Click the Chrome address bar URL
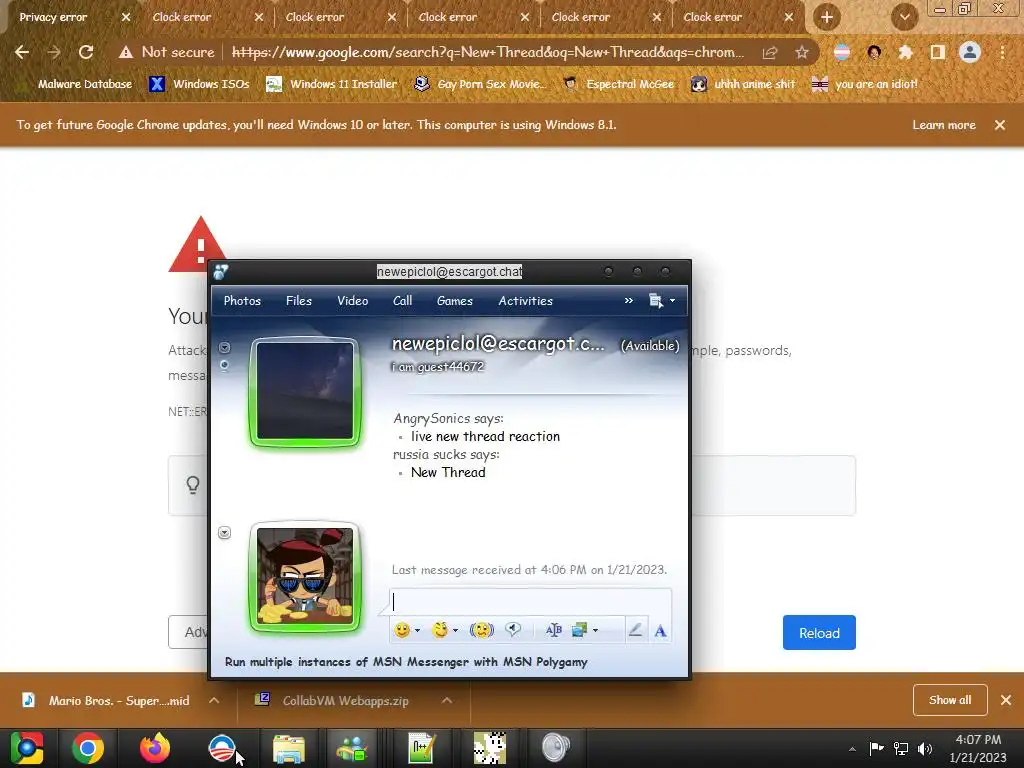This screenshot has width=1024, height=768. [488, 52]
